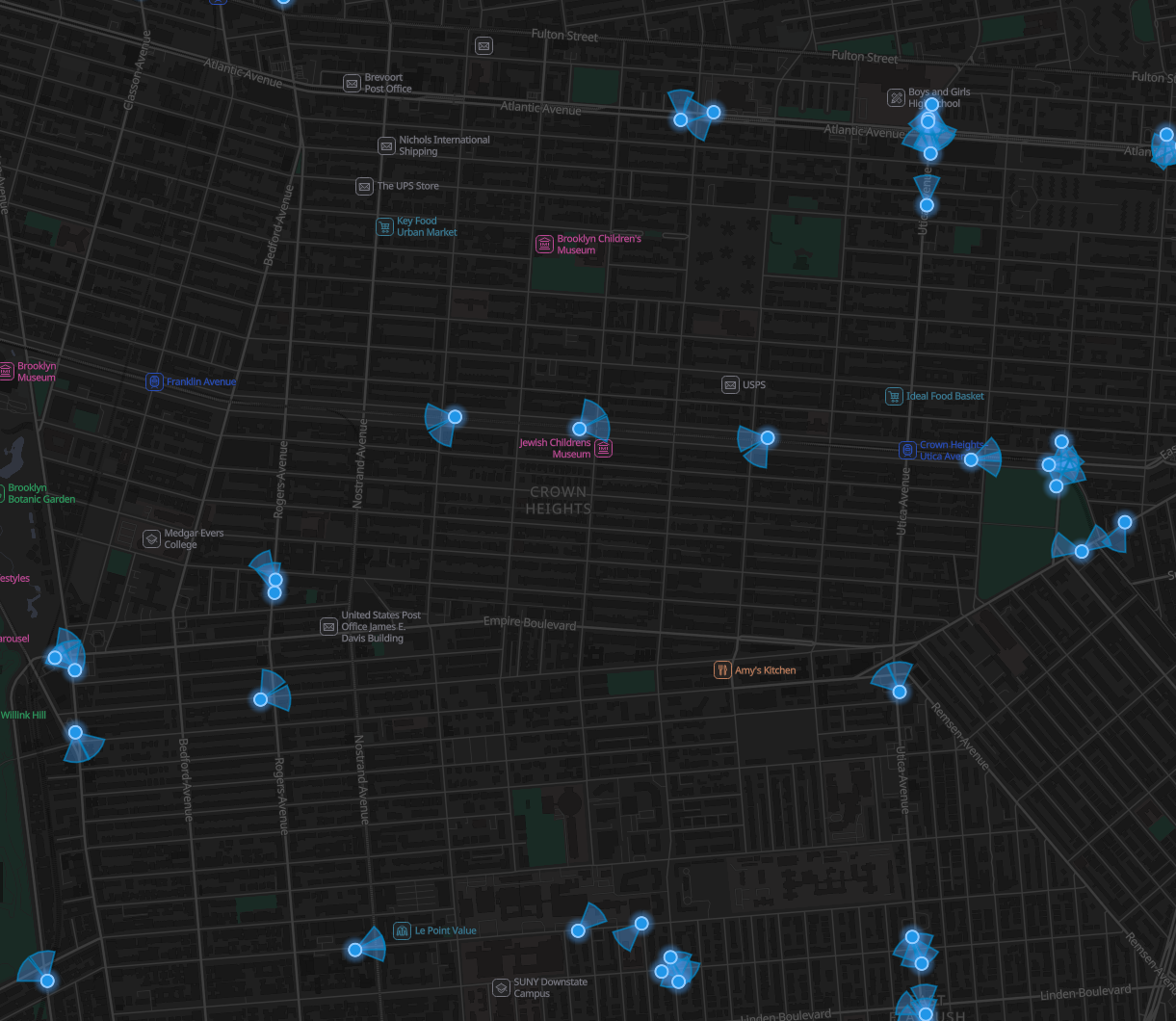The width and height of the screenshot is (1176, 1021).
Task: Click the mail icon near Fulton Street
Action: click(x=484, y=45)
